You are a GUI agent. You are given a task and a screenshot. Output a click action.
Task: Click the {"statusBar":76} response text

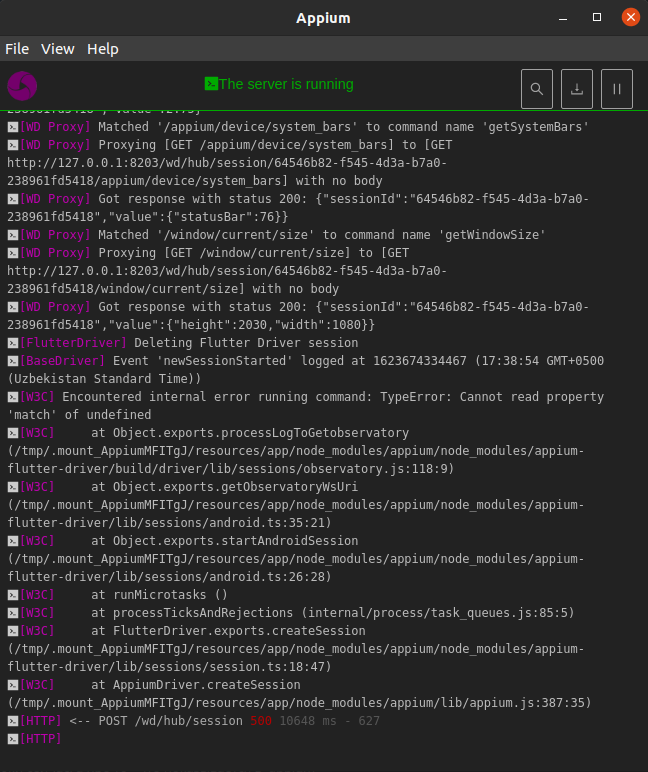228,217
